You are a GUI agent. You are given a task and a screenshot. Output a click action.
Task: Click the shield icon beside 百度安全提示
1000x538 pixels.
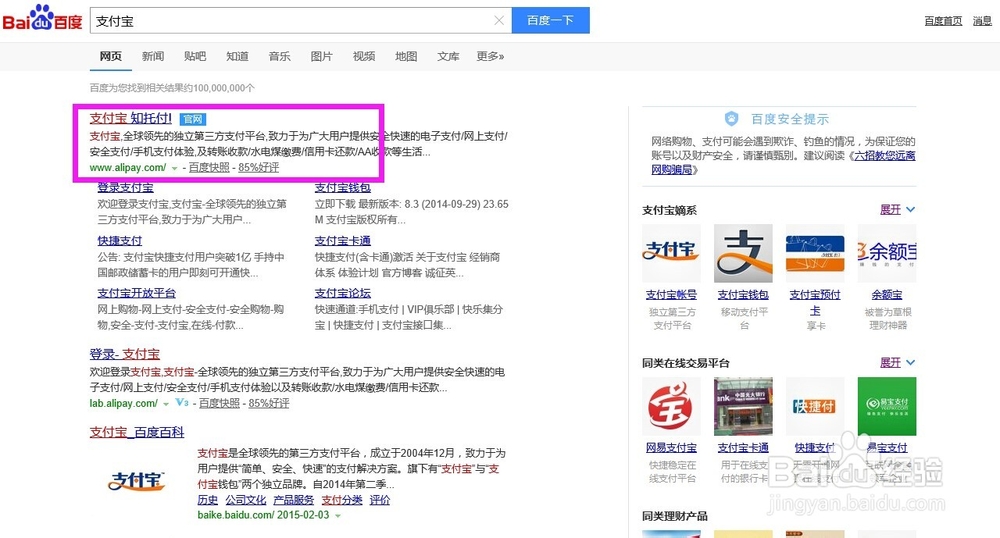[732, 119]
